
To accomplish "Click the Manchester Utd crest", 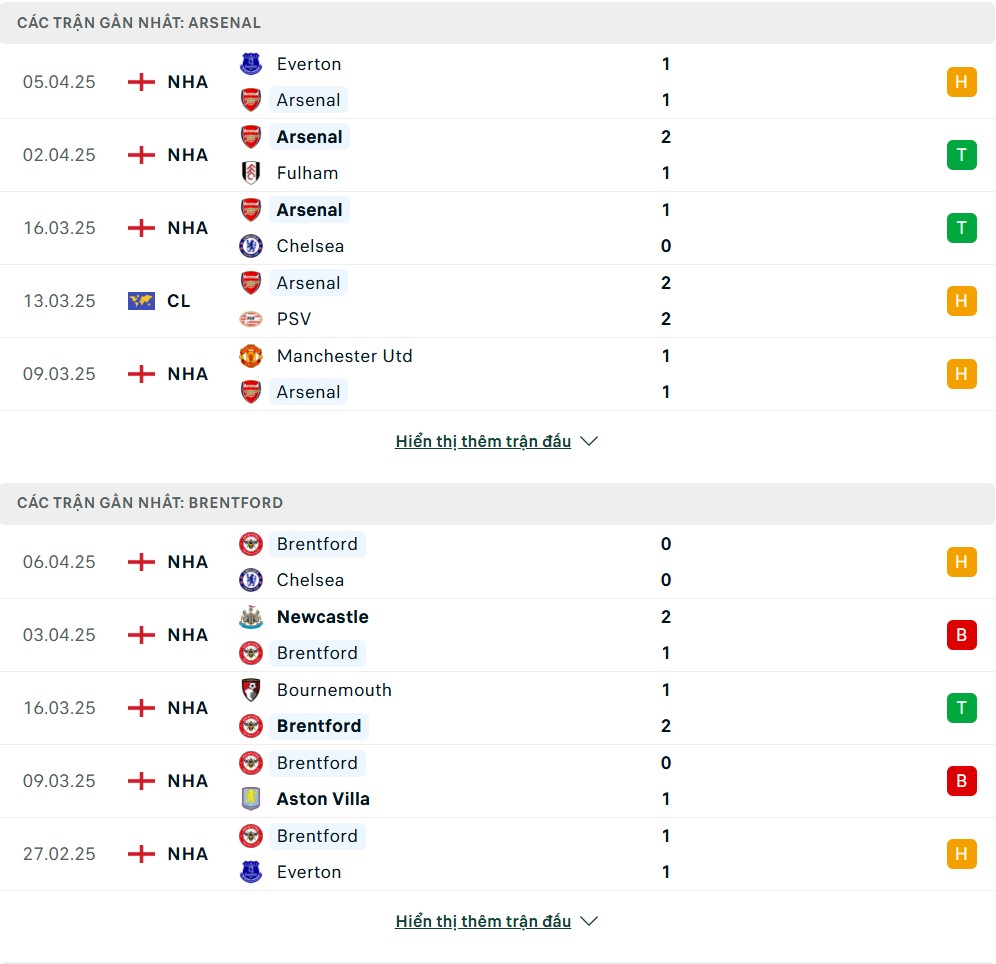I will click(x=251, y=356).
